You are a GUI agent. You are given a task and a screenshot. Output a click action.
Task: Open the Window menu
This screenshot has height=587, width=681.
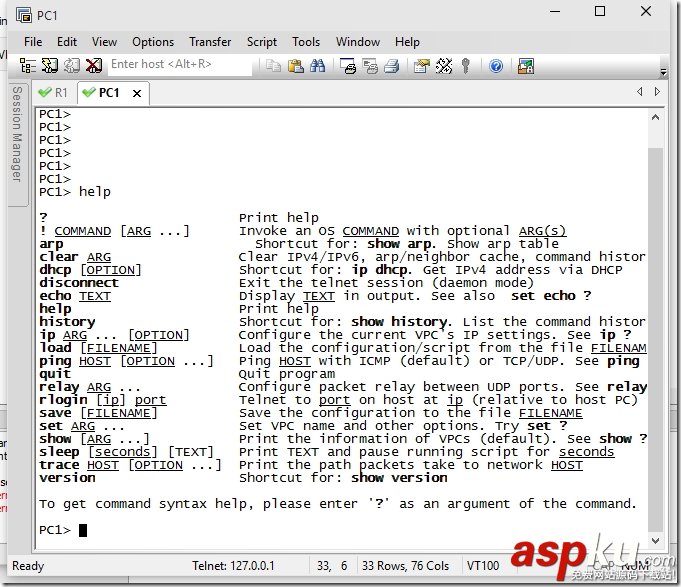pos(358,42)
